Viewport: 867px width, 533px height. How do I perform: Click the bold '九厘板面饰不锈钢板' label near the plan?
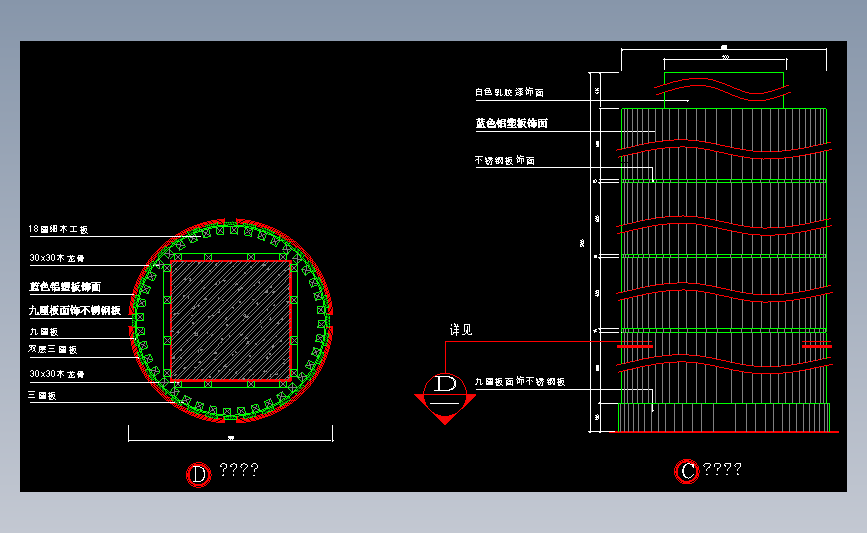pyautogui.click(x=75, y=310)
